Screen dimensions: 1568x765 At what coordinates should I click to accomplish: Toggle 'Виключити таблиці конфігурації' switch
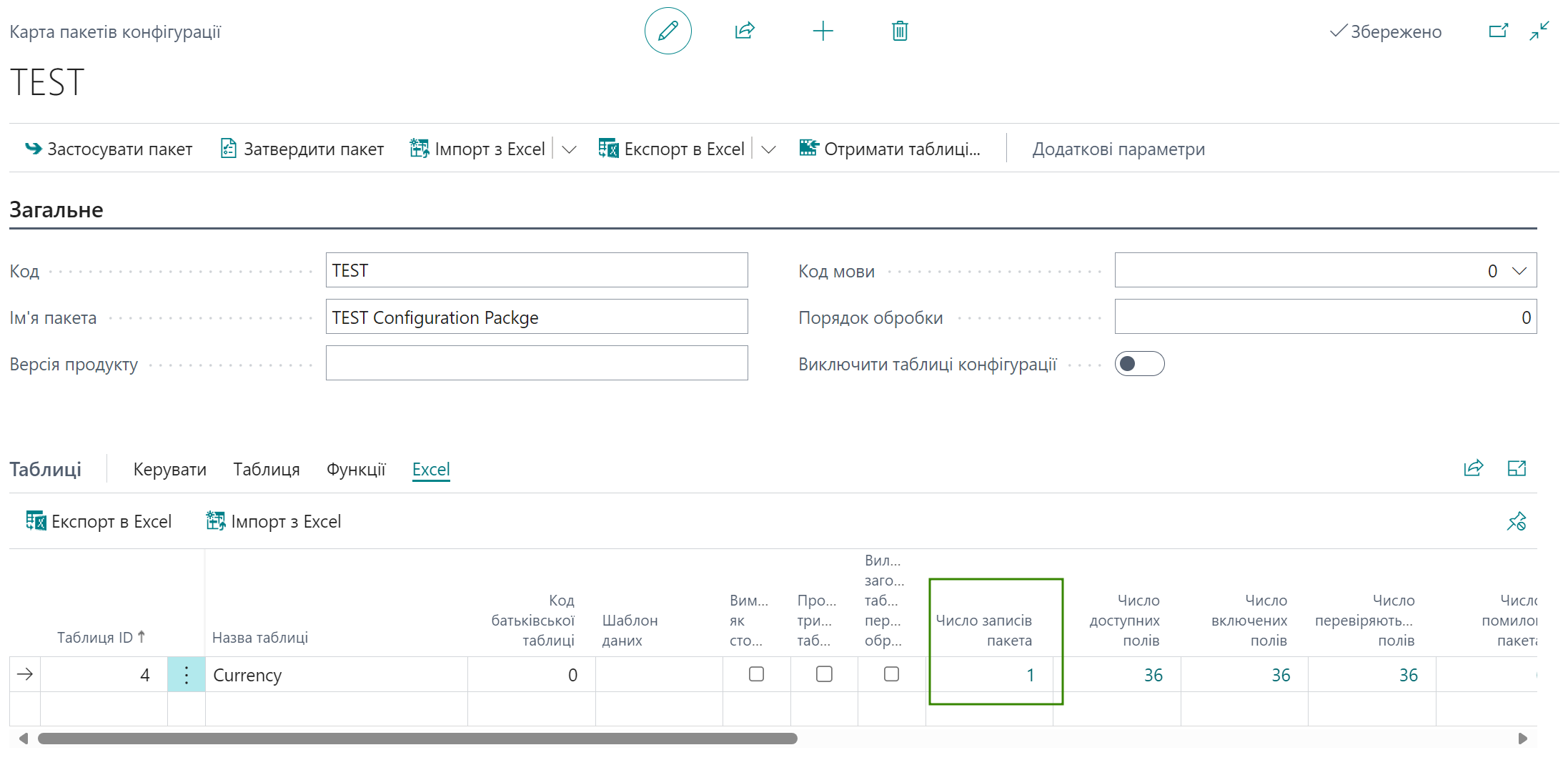point(1139,364)
